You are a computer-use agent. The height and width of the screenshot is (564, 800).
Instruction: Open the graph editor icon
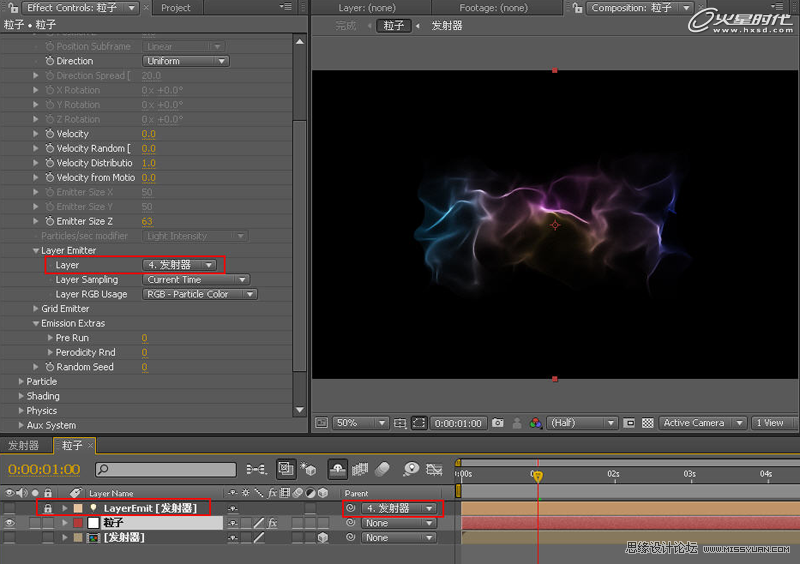pyautogui.click(x=434, y=469)
